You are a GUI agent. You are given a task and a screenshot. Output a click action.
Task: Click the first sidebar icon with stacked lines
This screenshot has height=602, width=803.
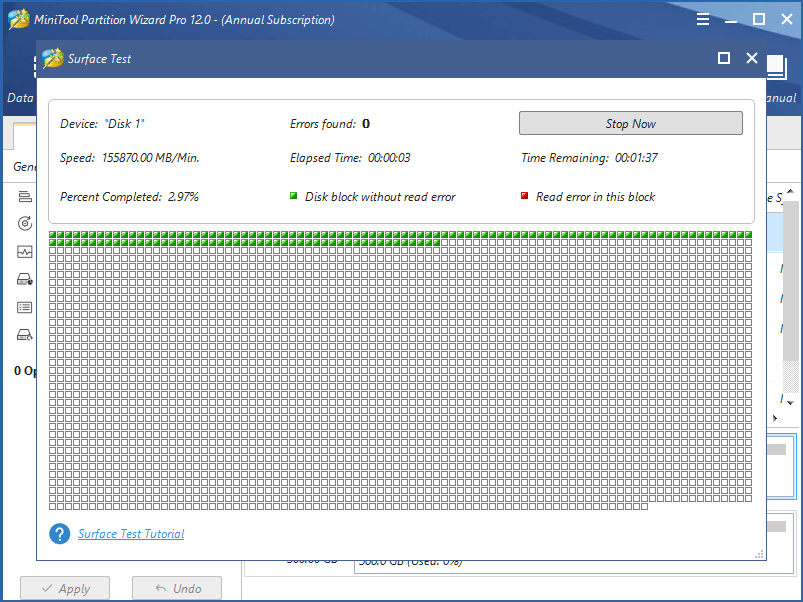click(25, 196)
